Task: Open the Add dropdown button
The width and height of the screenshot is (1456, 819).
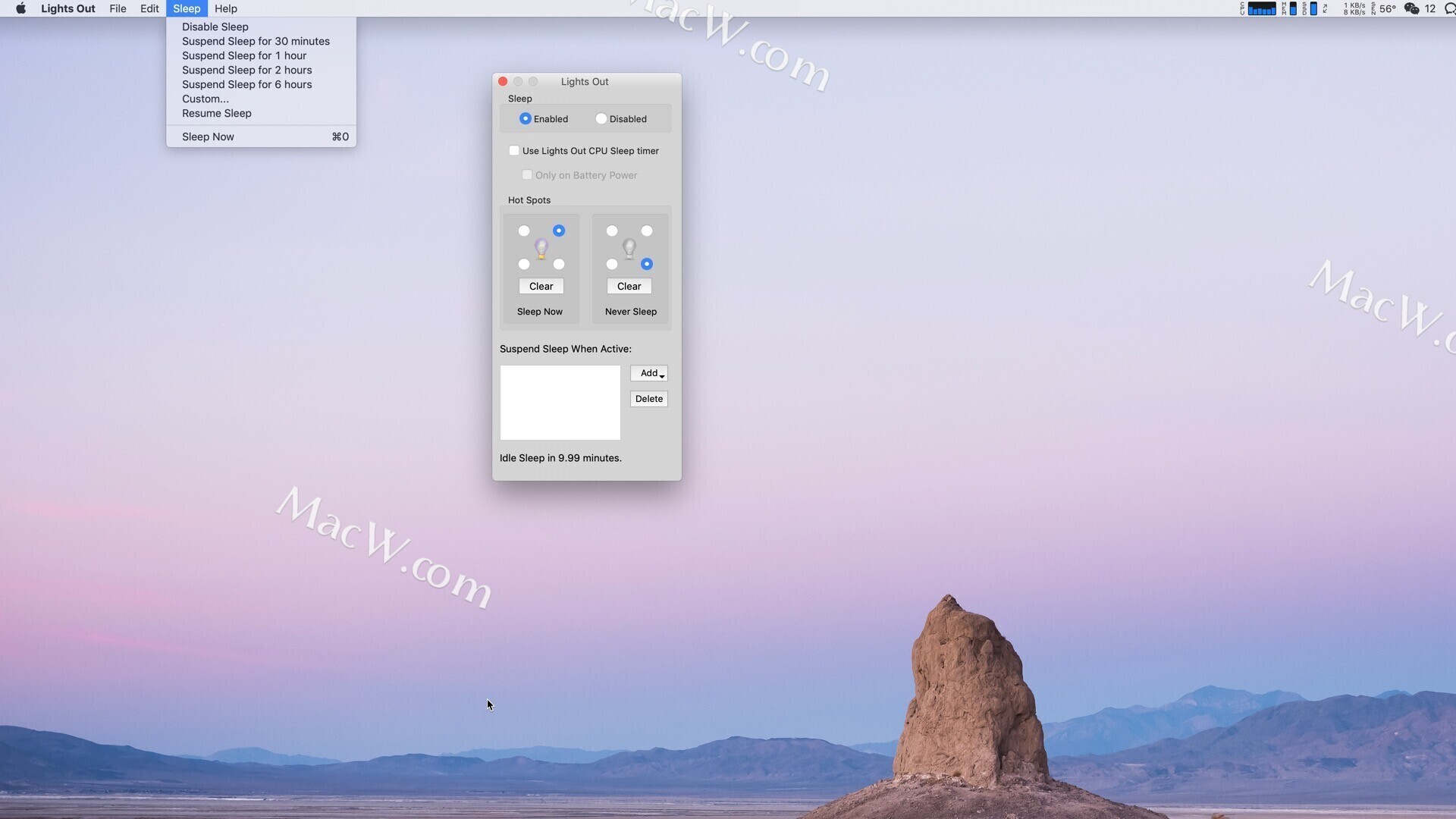Action: pyautogui.click(x=649, y=373)
